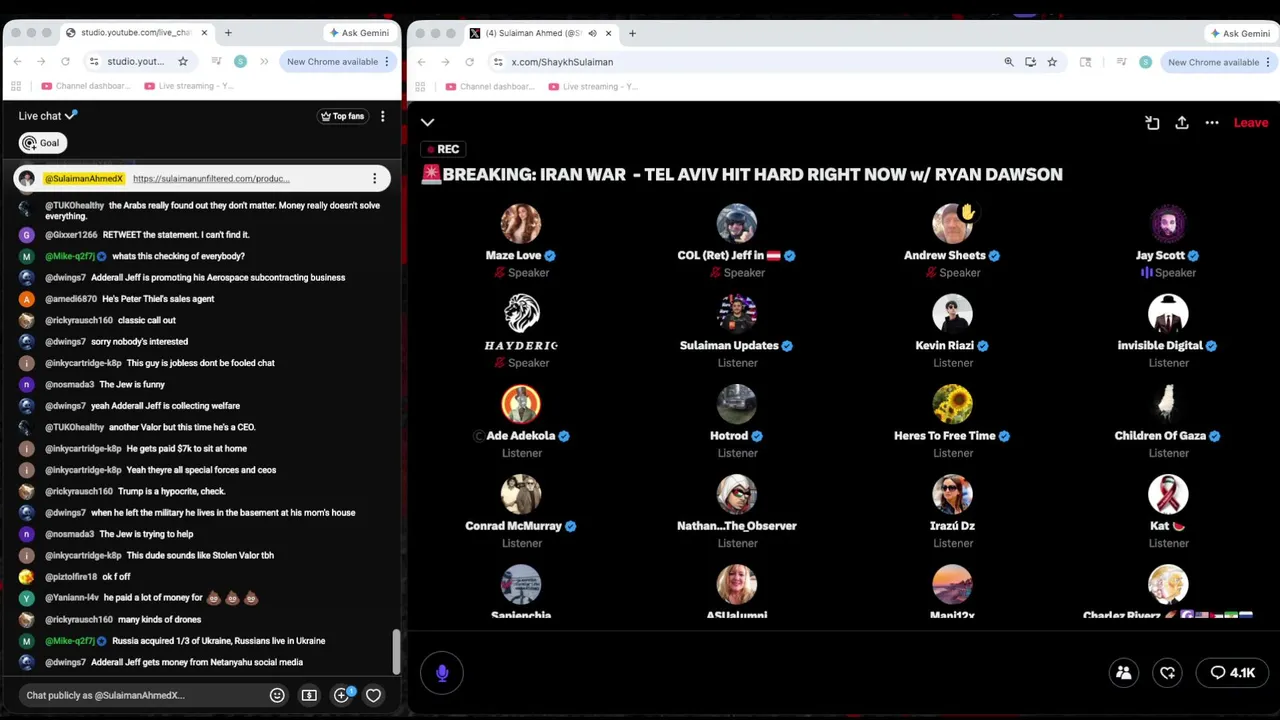Ask Gemini in the YouTube Studio window

click(x=359, y=33)
